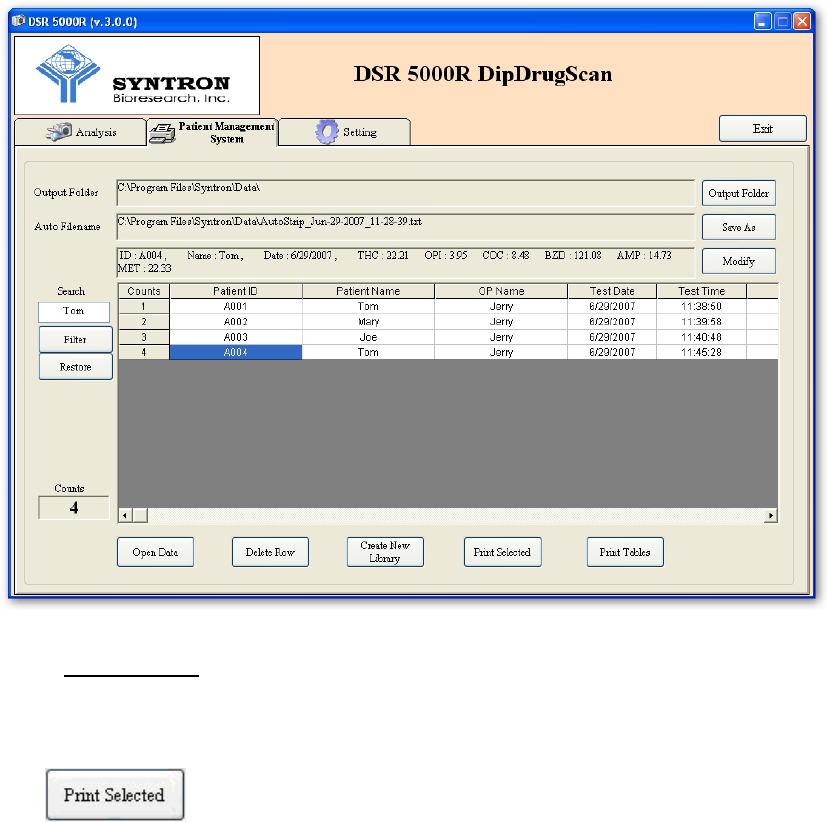Image resolution: width=827 pixels, height=822 pixels.
Task: Click the Patient Name column header
Action: click(x=368, y=291)
